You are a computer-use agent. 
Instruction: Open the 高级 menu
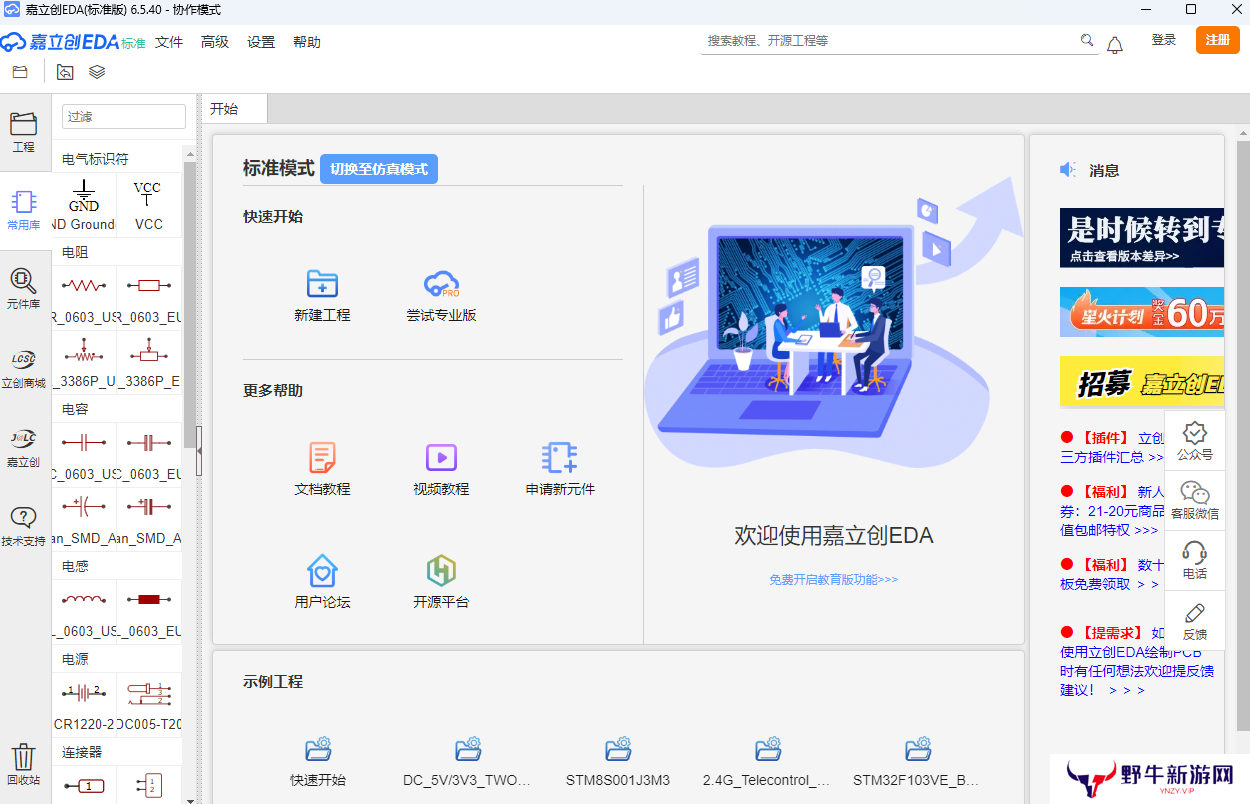point(215,42)
